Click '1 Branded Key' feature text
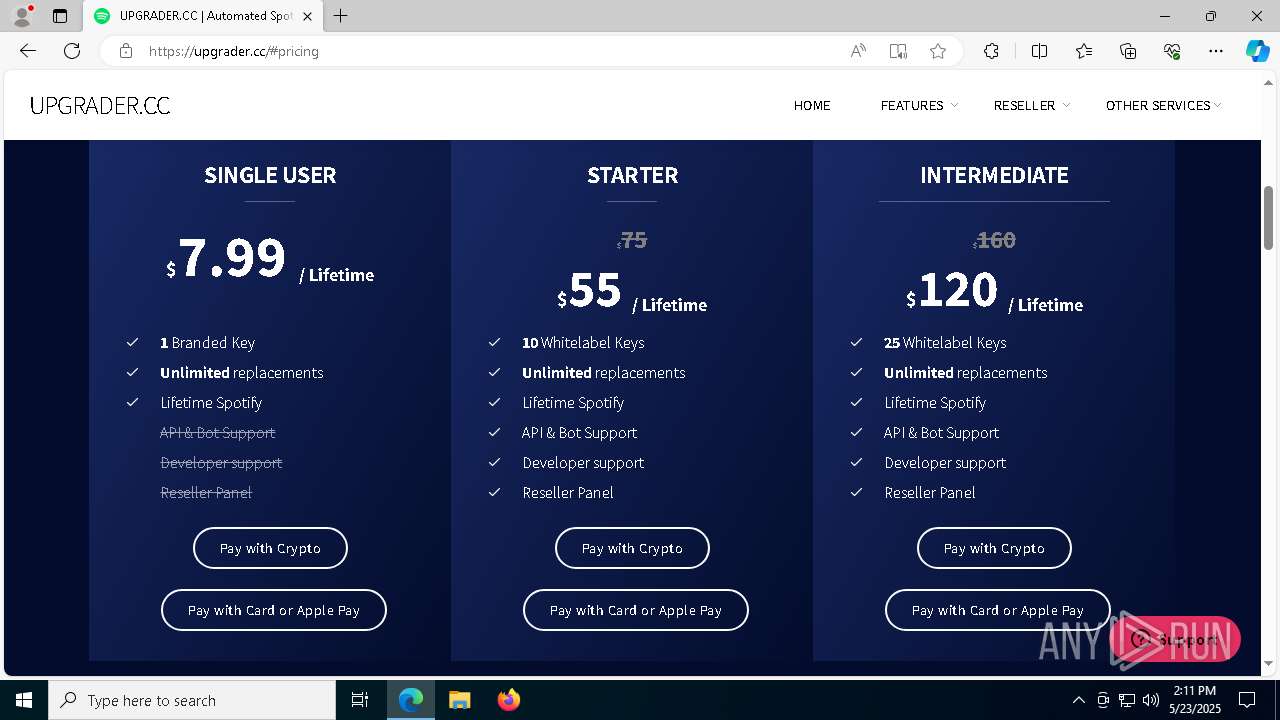 pyautogui.click(x=207, y=342)
